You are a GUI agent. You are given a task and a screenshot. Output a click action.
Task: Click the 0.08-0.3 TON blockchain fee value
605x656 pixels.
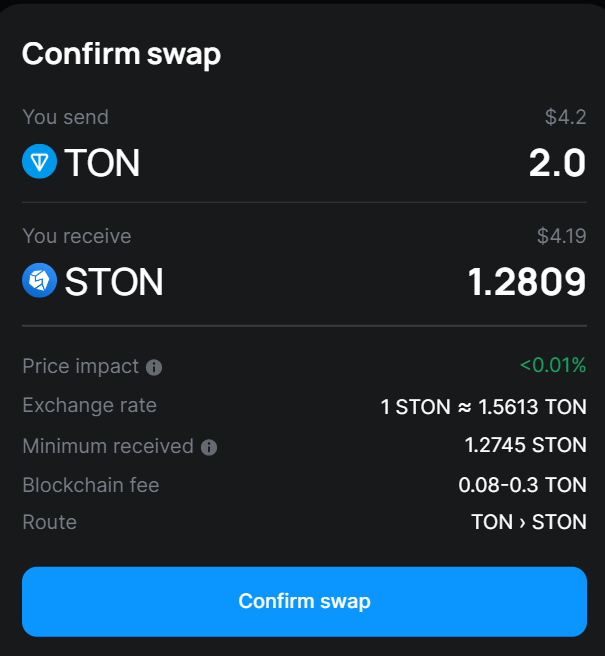pyautogui.click(x=522, y=485)
